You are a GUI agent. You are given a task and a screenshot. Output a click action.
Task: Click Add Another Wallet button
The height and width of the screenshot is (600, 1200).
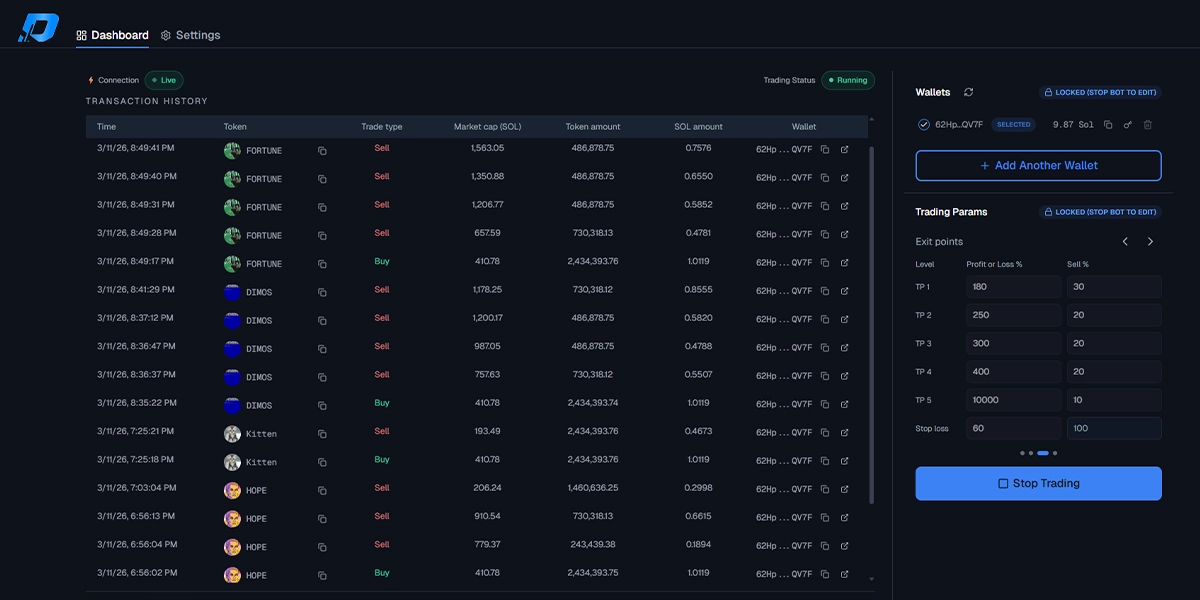pos(1038,166)
